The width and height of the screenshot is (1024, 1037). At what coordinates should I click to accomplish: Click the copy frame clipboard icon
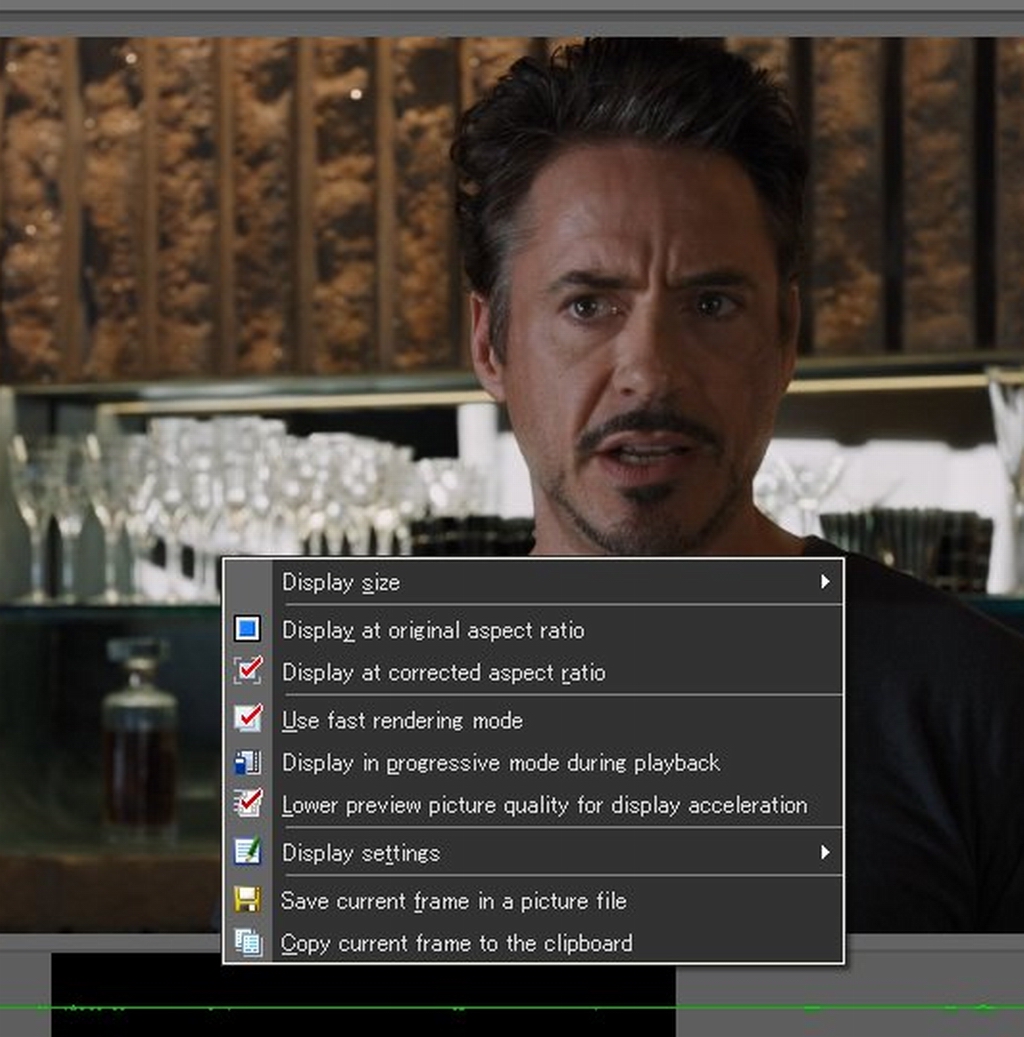248,942
